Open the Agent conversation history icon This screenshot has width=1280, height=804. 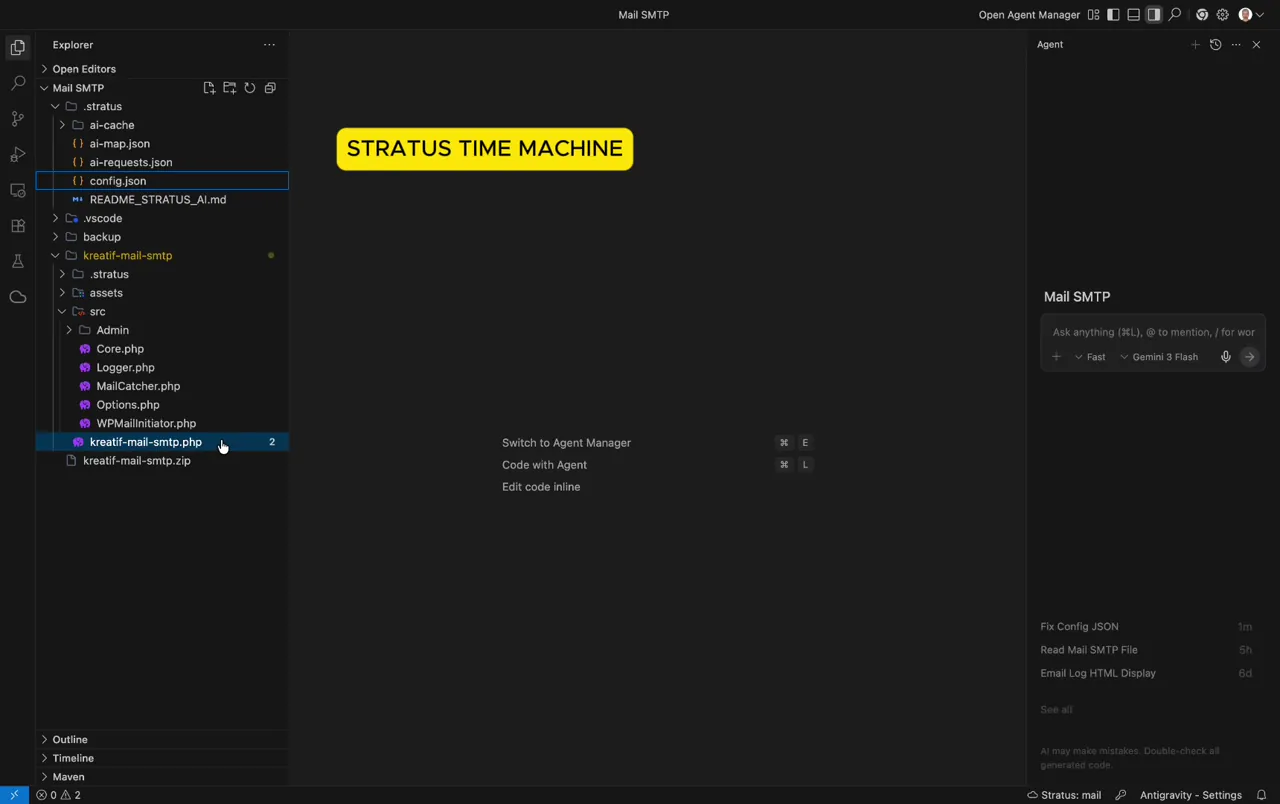pos(1215,45)
